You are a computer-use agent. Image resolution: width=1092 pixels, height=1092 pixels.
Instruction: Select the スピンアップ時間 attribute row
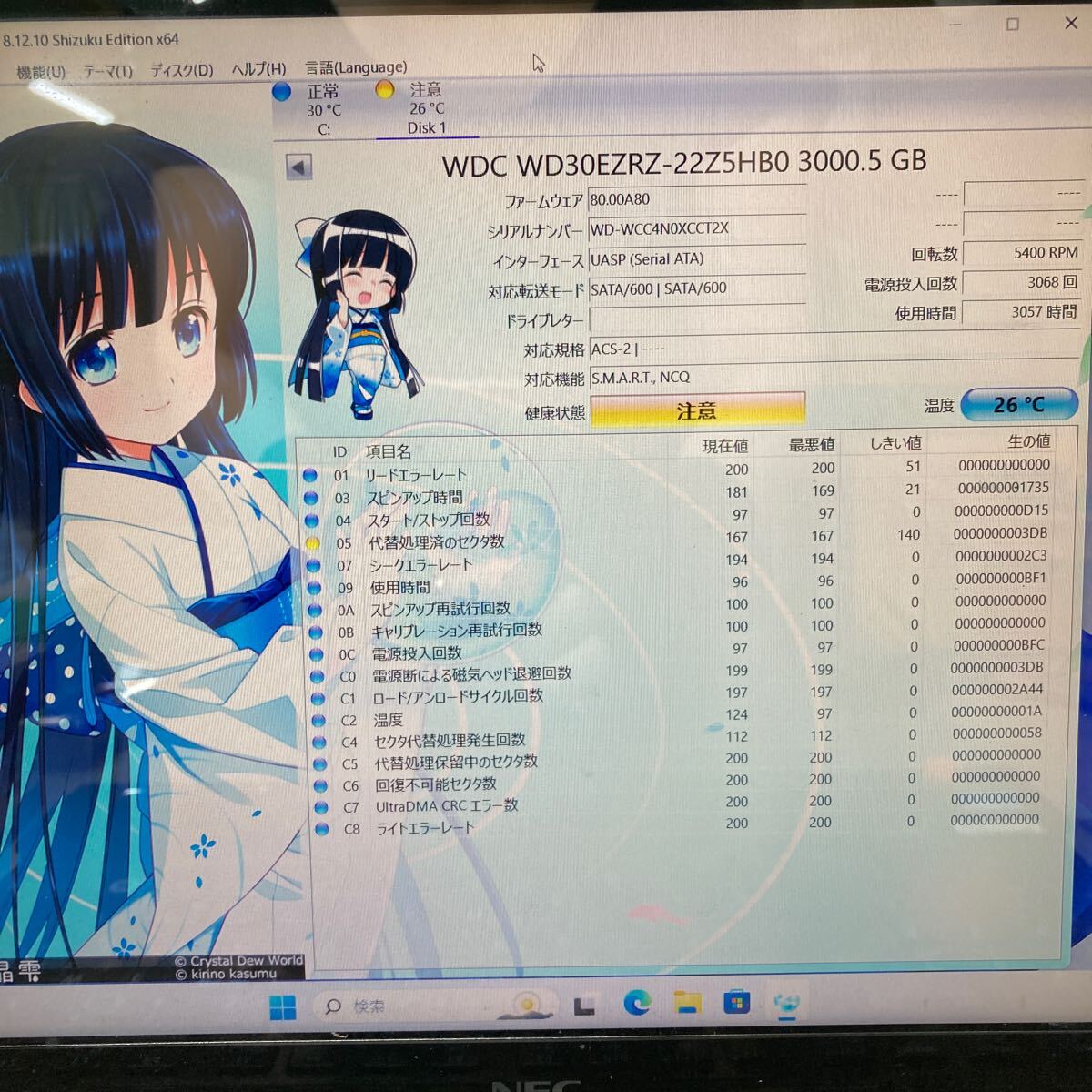coord(678,494)
